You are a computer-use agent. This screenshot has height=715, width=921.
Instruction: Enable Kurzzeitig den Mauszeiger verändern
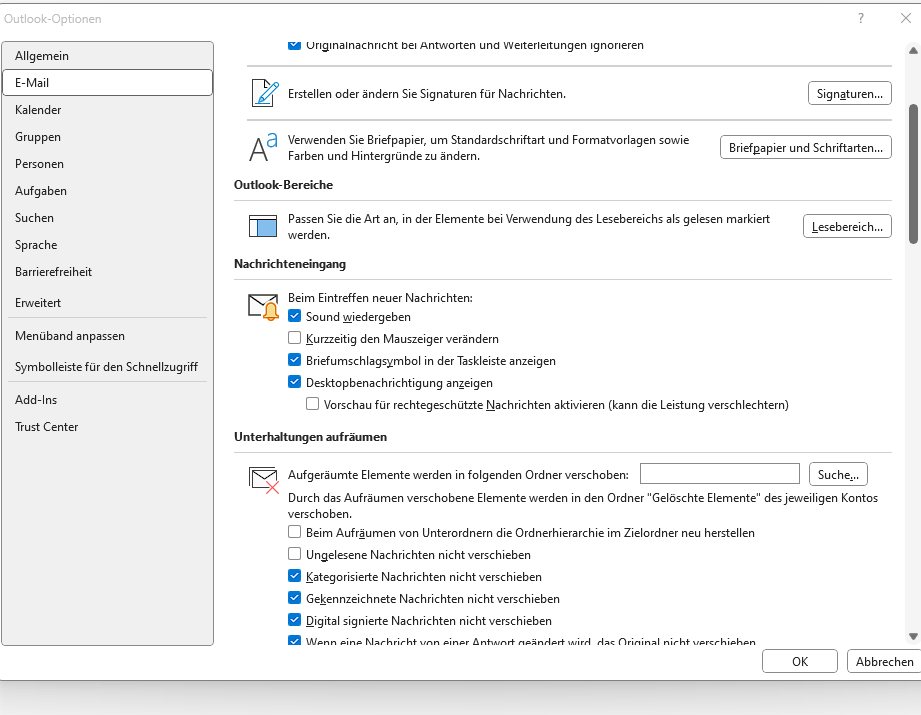pyautogui.click(x=294, y=338)
